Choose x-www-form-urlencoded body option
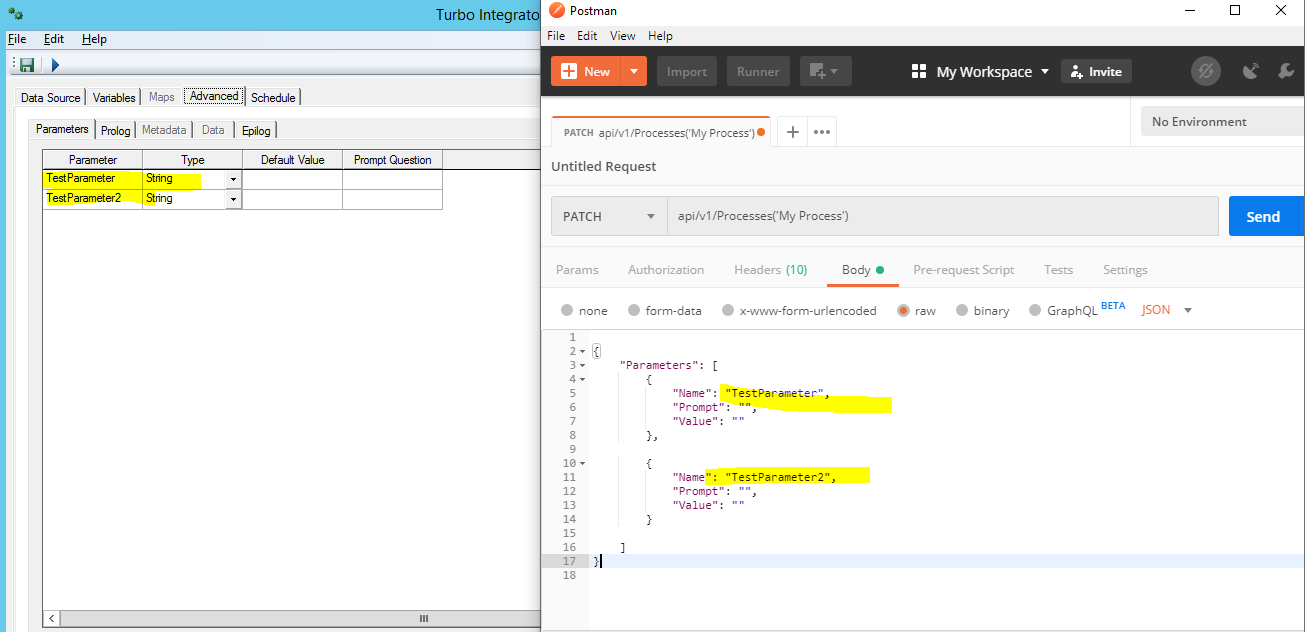 (x=728, y=310)
